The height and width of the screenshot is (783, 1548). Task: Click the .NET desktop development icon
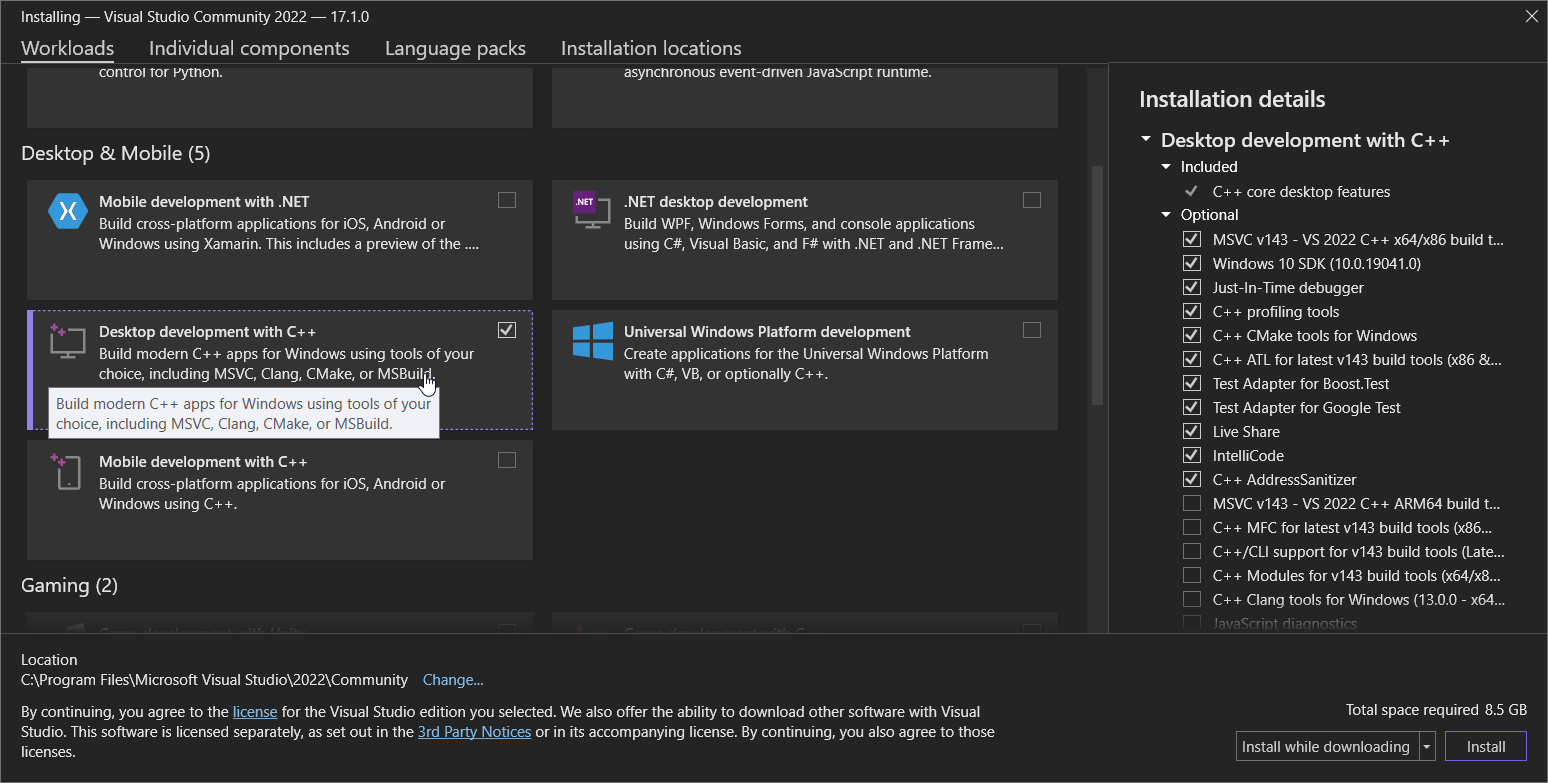[x=591, y=210]
